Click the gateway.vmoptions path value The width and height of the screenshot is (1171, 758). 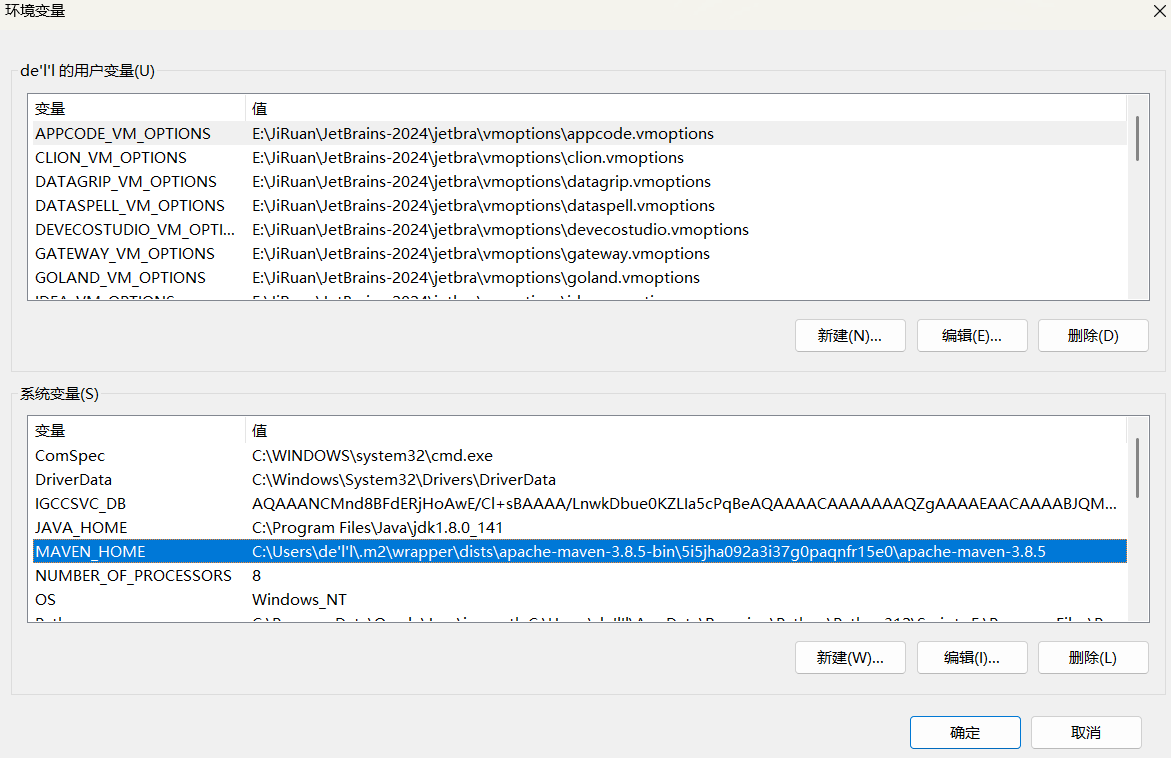coord(481,253)
